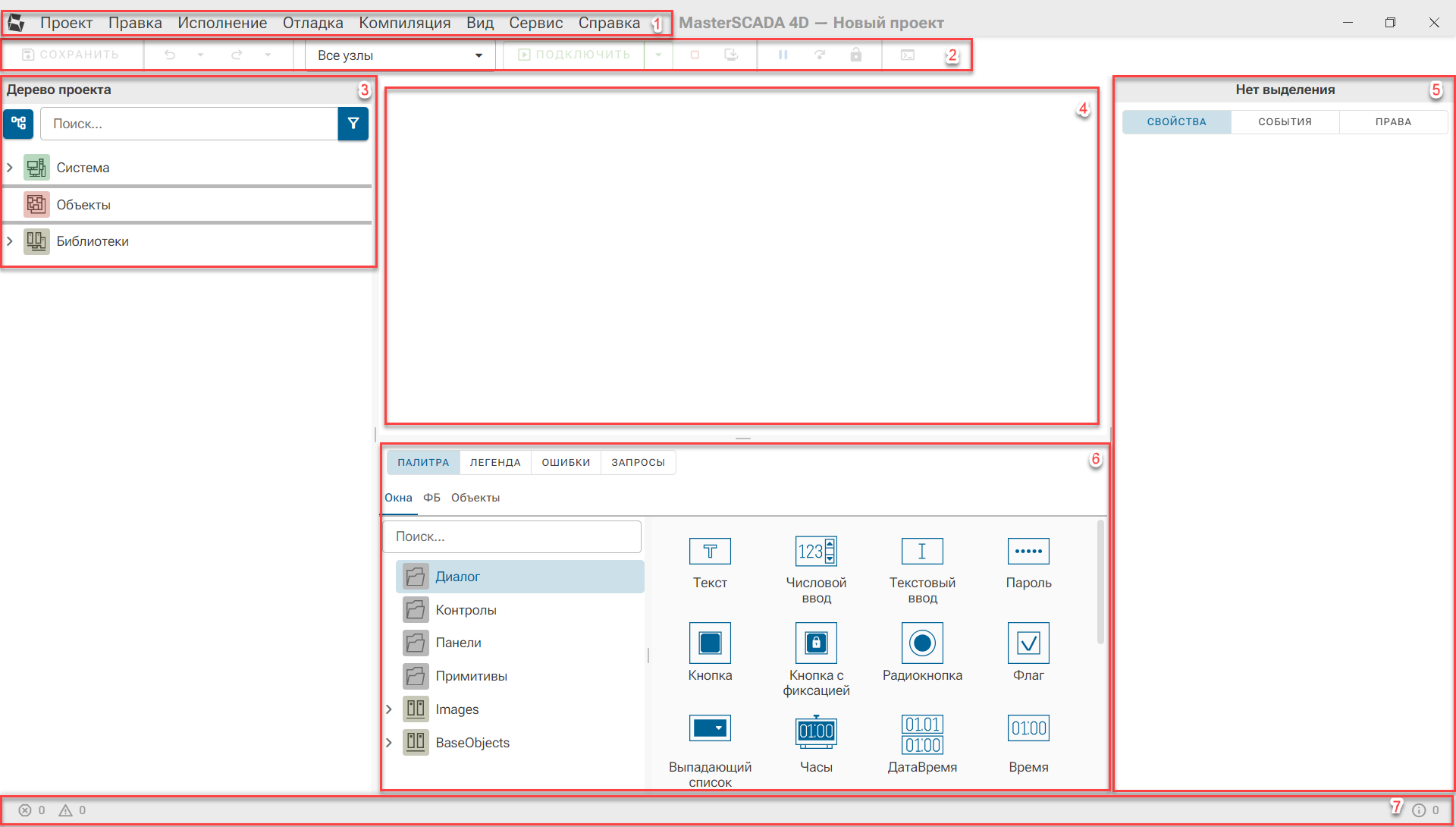
Task: Switch to the Легенда tab
Action: 495,463
